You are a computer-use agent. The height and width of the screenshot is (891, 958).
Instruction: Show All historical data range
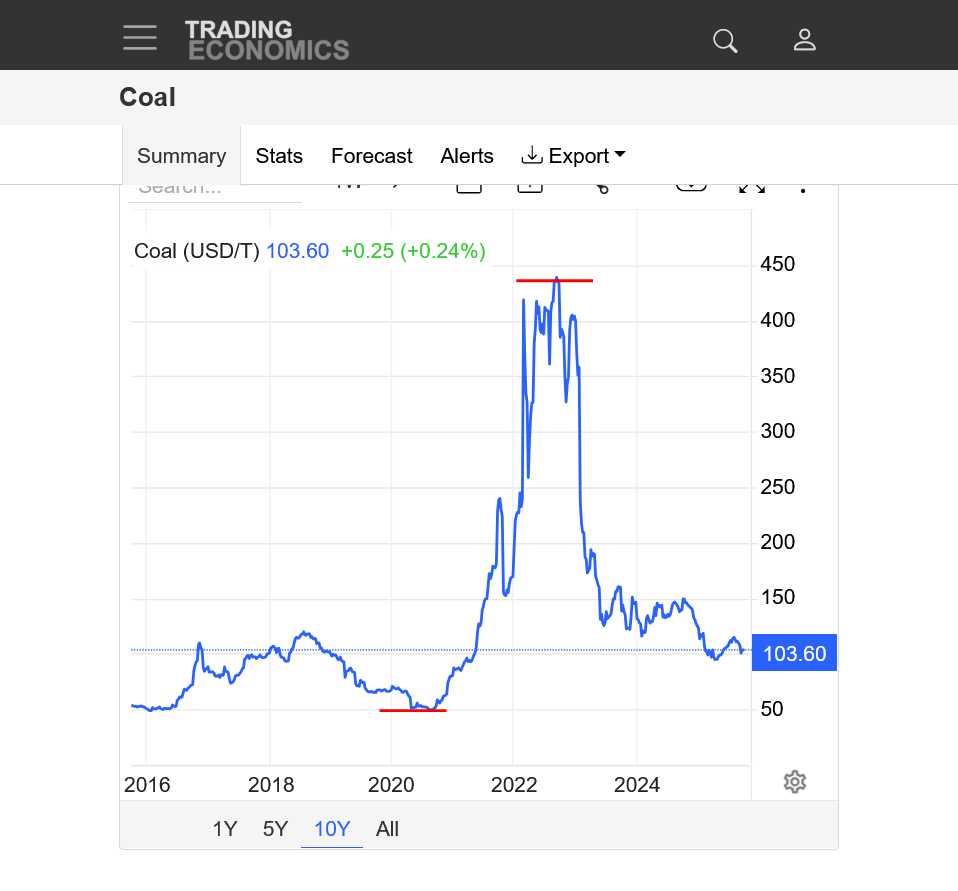coord(387,829)
